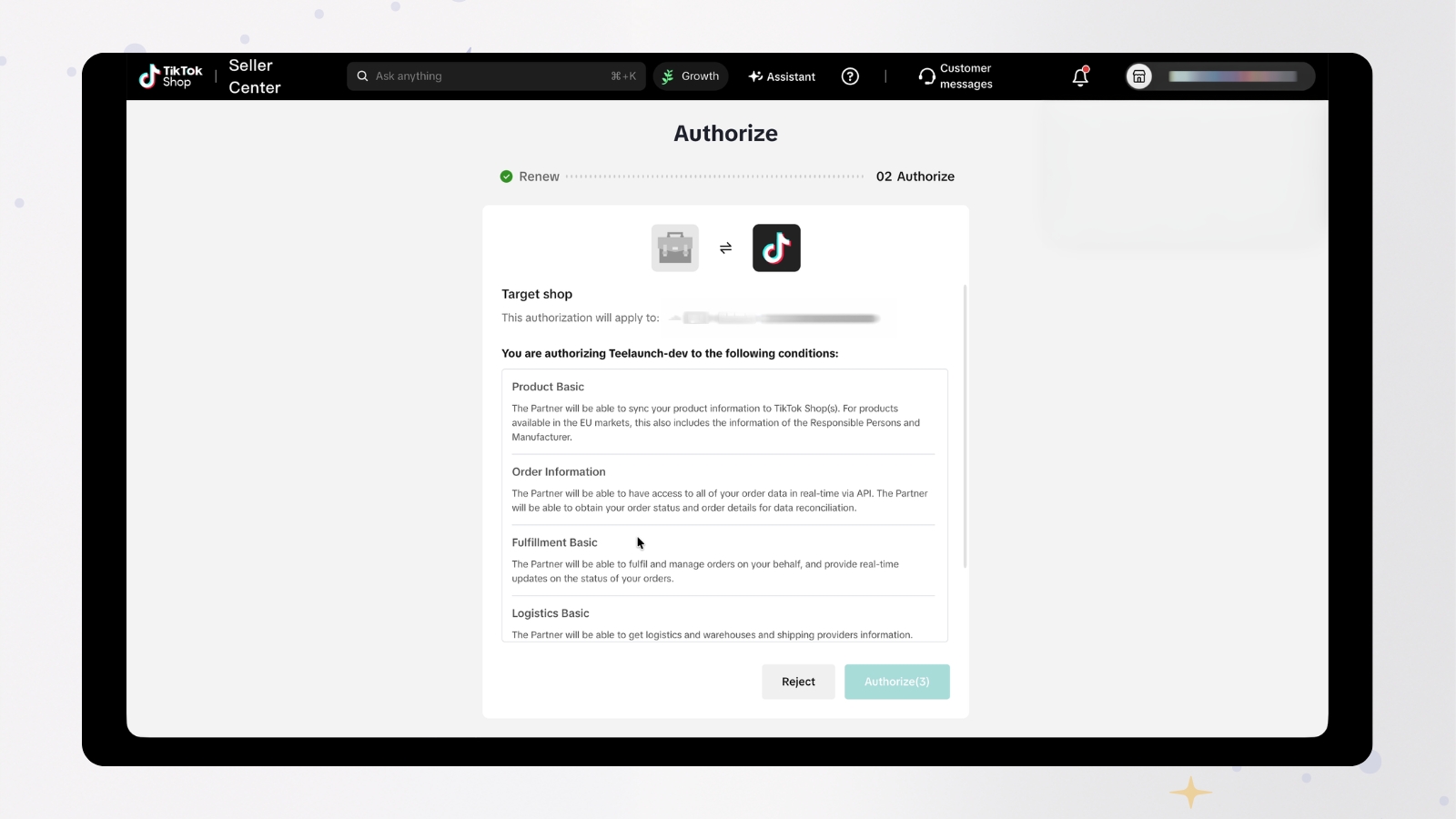This screenshot has width=1456, height=819.
Task: Click the blurred target shop name
Action: 773,318
